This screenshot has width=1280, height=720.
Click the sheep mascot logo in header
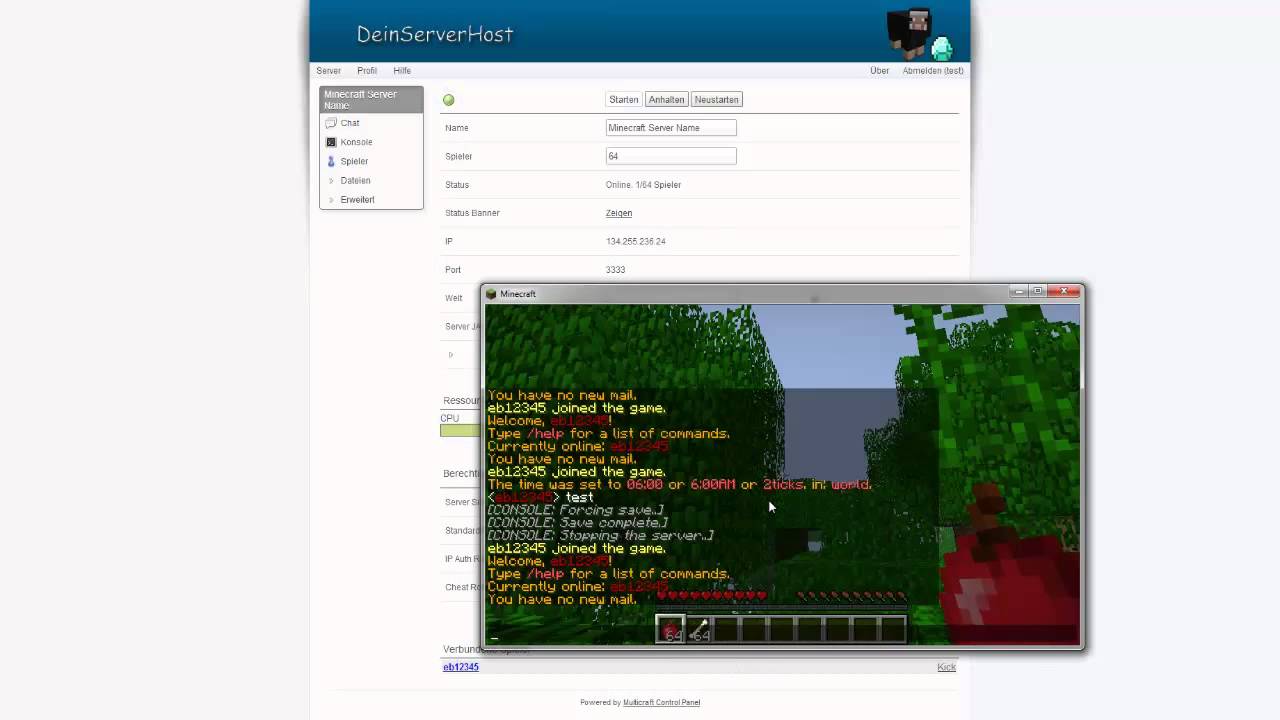(920, 33)
